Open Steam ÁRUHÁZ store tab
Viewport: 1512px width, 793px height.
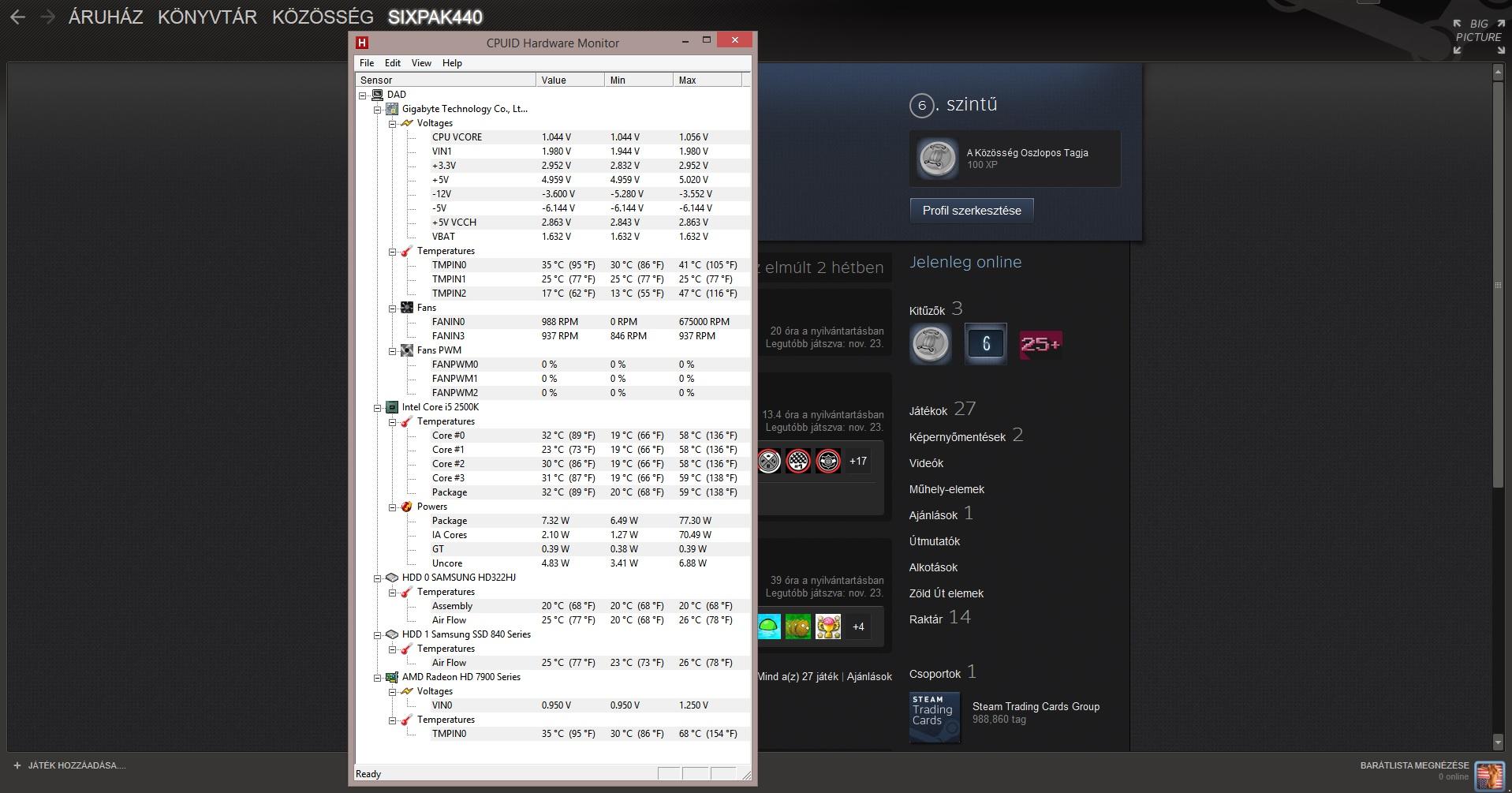point(106,17)
